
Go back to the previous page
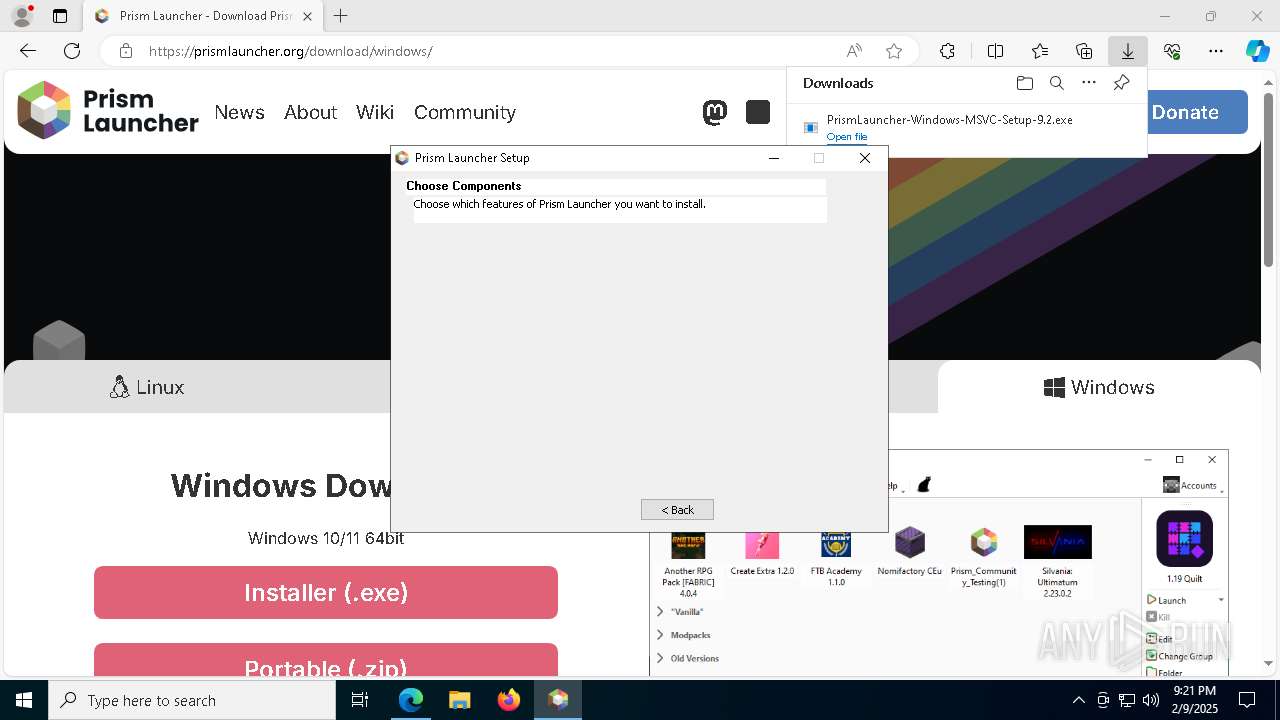(x=28, y=51)
